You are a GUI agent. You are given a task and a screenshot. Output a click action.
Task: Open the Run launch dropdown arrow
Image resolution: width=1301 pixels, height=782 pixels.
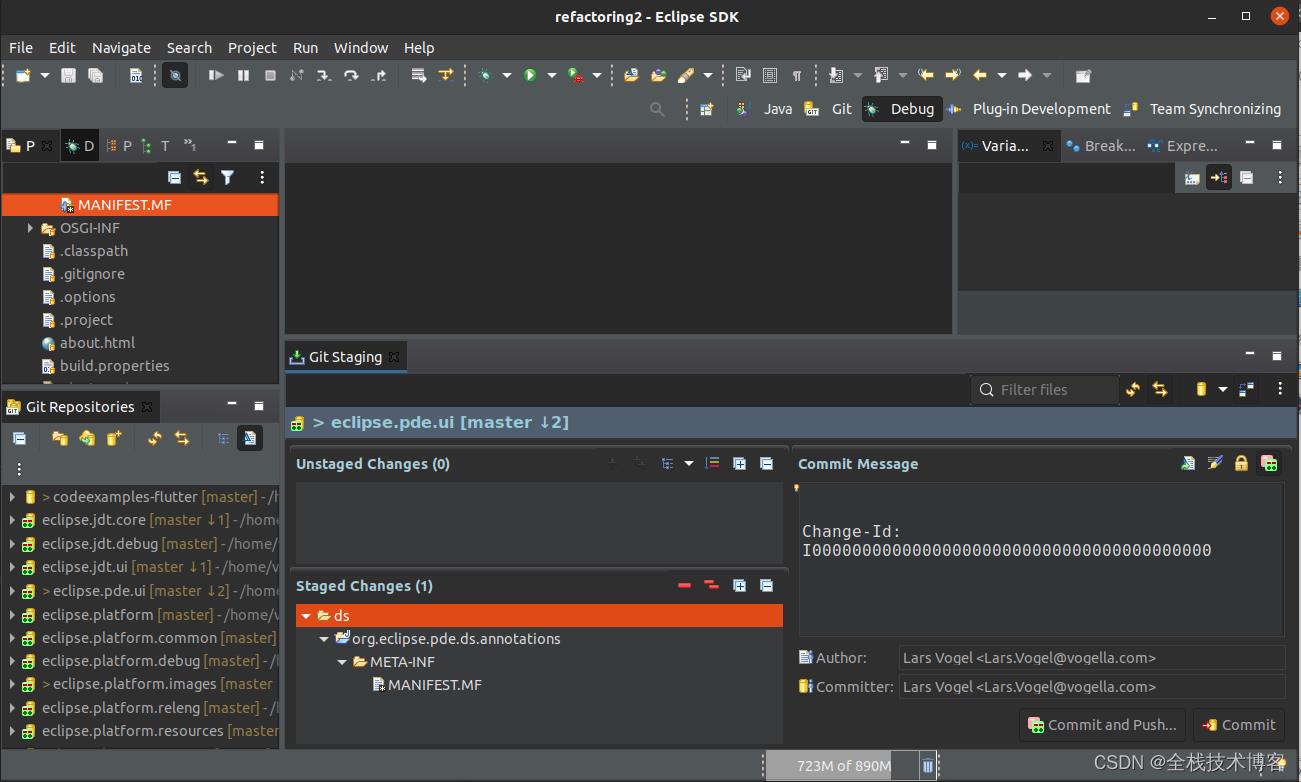click(x=551, y=75)
